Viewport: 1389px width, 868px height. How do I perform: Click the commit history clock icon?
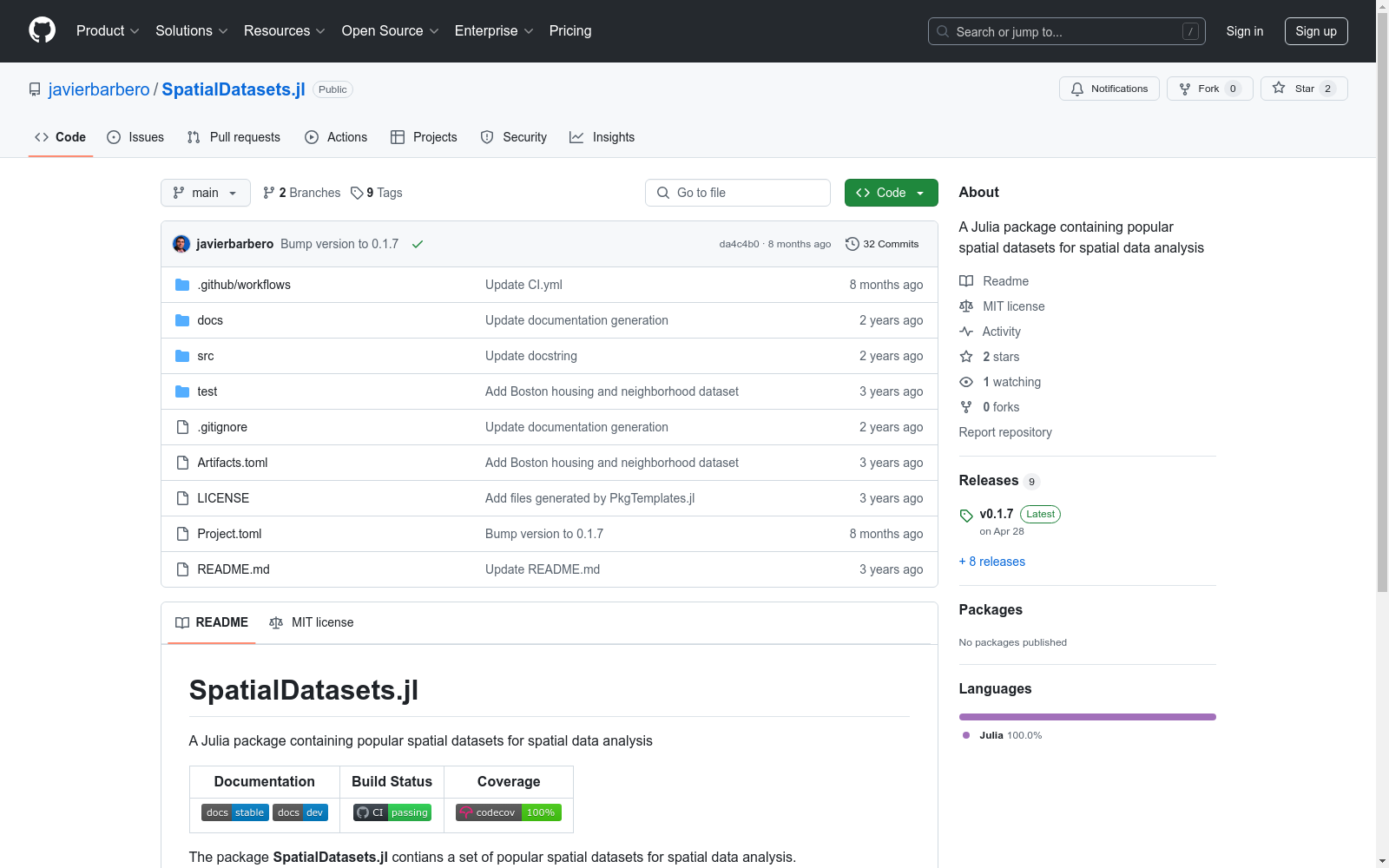point(852,244)
